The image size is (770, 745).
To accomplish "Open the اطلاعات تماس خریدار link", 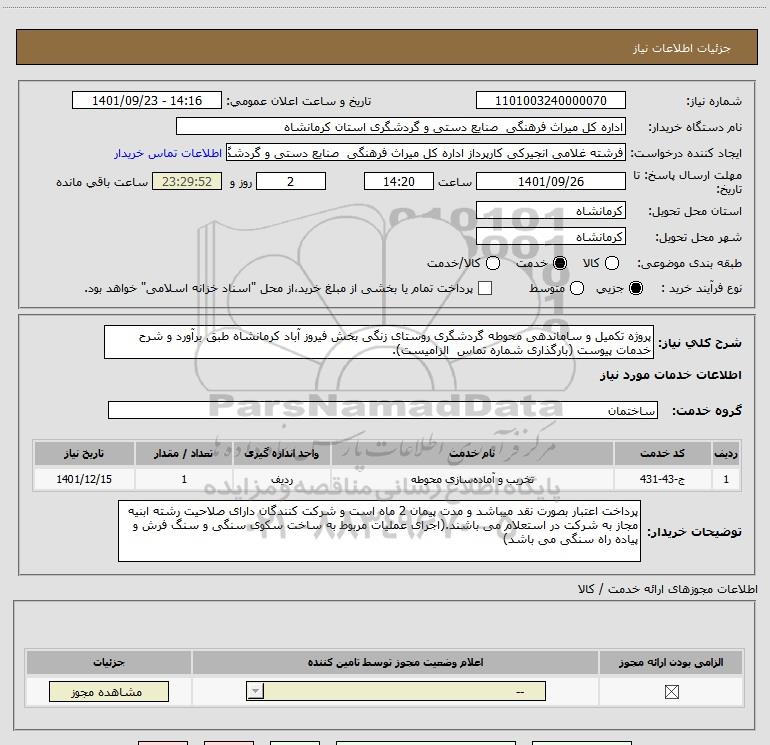I will click(168, 153).
